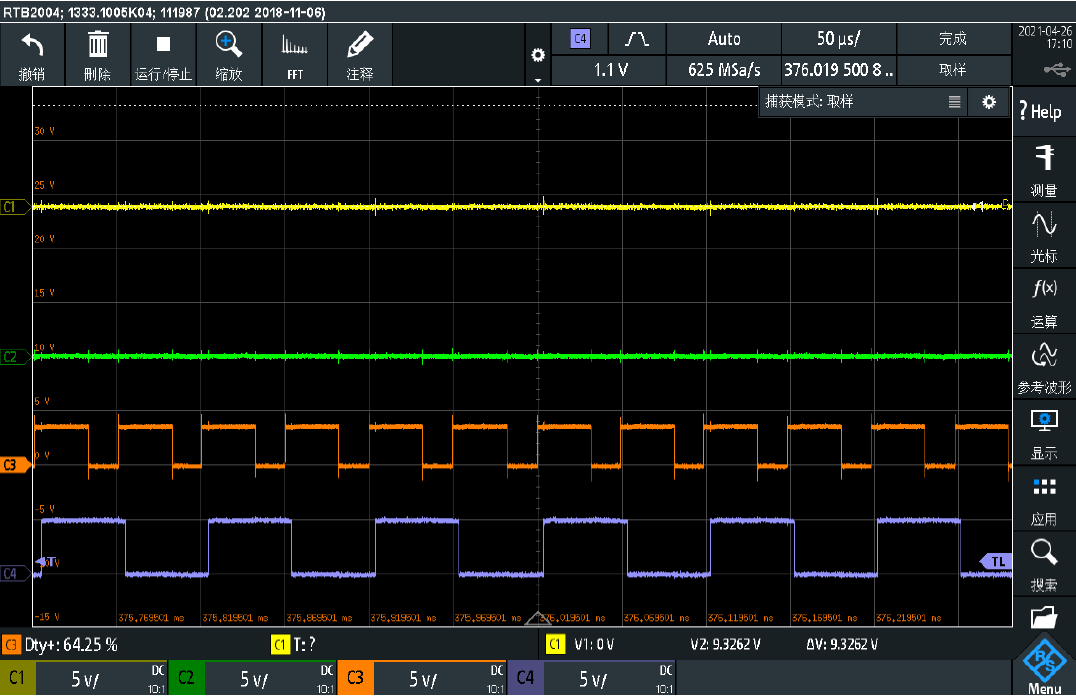Click the cursor V1: 0 V readout
1076x697 pixels.
[x=594, y=645]
